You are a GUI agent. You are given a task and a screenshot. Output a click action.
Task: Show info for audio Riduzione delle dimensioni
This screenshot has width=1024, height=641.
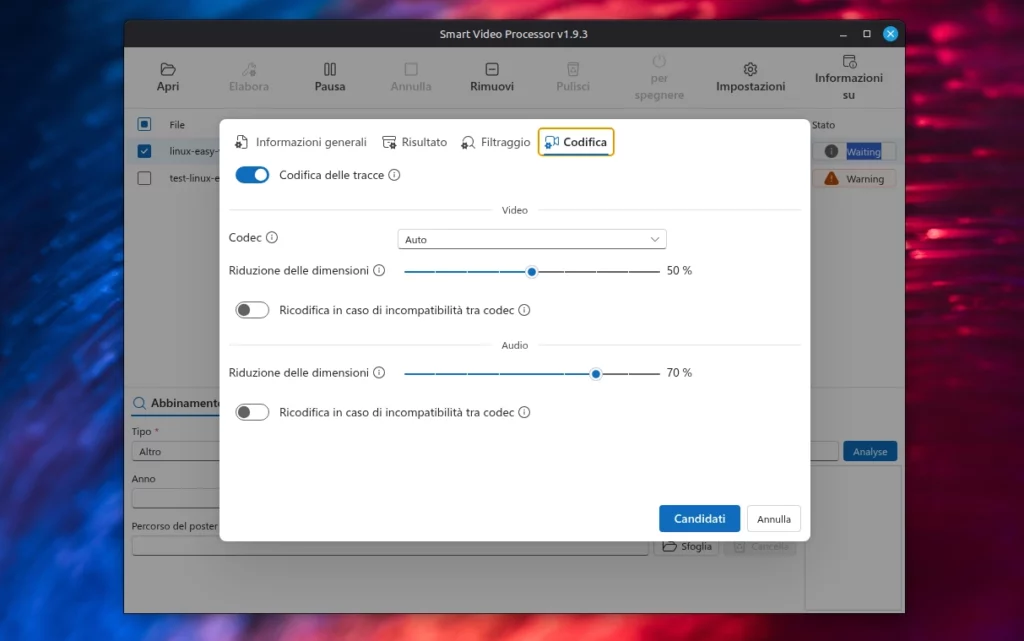tap(379, 373)
